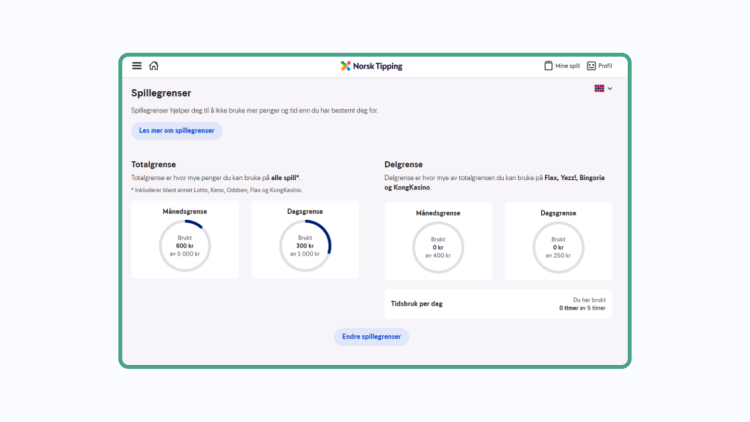Go to the home page icon
The height and width of the screenshot is (422, 750).
pos(154,66)
